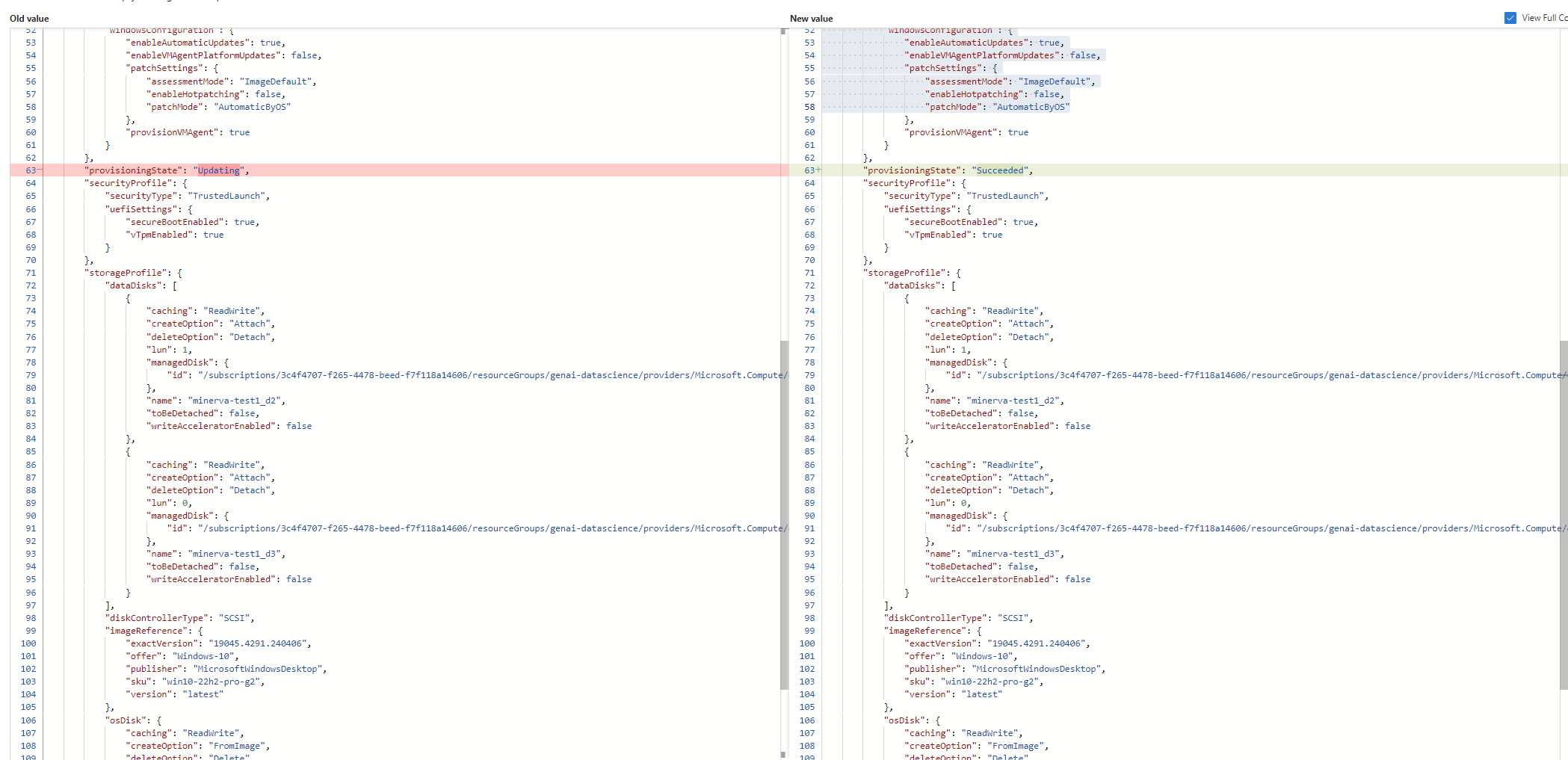This screenshot has height=760, width=1568.
Task: Click "AutomaticByOS" patchMode in Old value pane
Action: pos(252,107)
